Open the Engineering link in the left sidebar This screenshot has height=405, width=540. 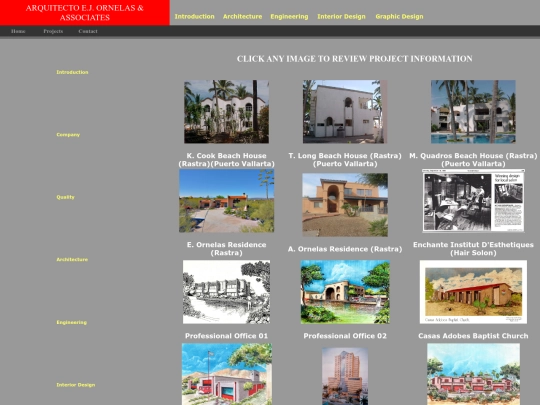click(x=72, y=322)
